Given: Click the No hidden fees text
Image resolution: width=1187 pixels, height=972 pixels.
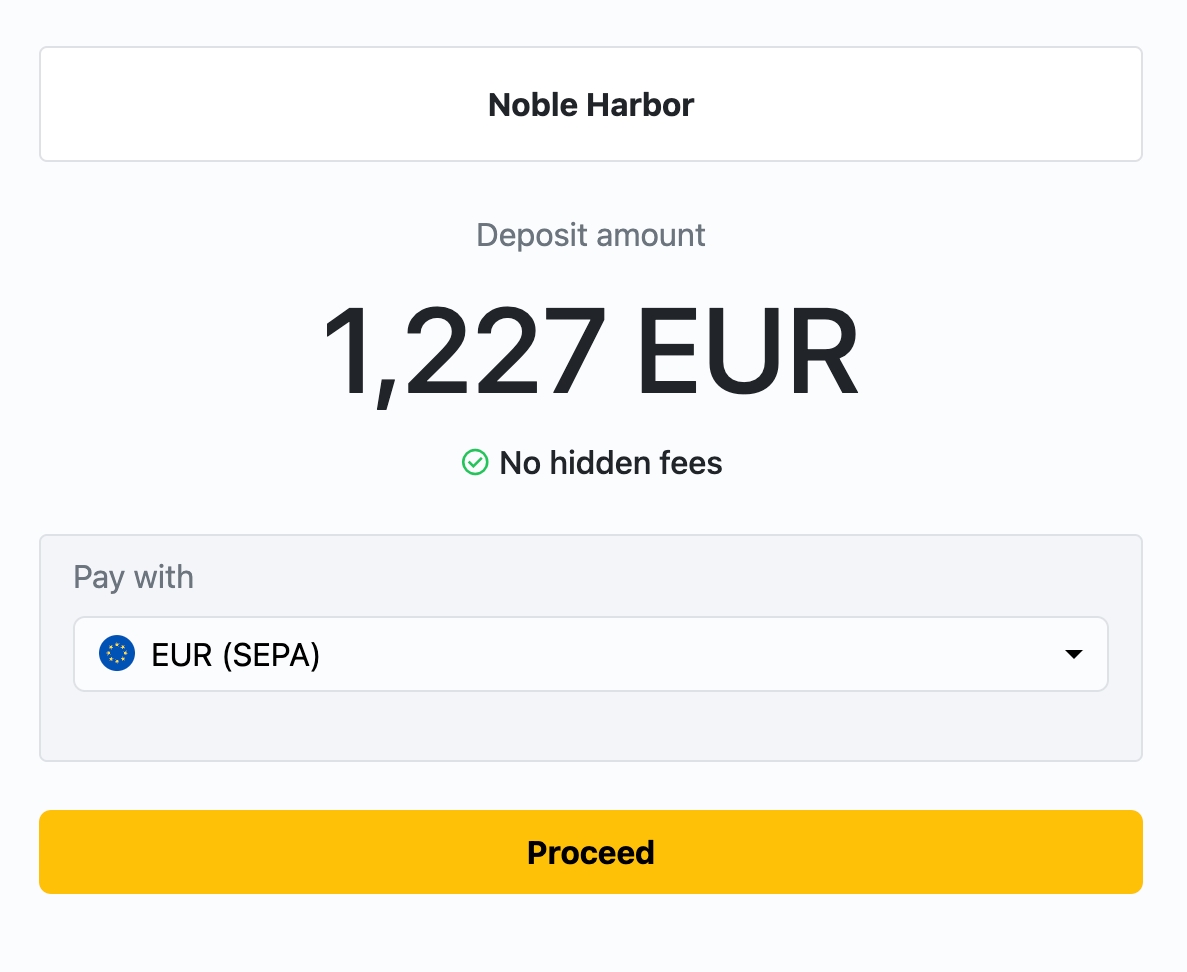Looking at the screenshot, I should coord(610,464).
